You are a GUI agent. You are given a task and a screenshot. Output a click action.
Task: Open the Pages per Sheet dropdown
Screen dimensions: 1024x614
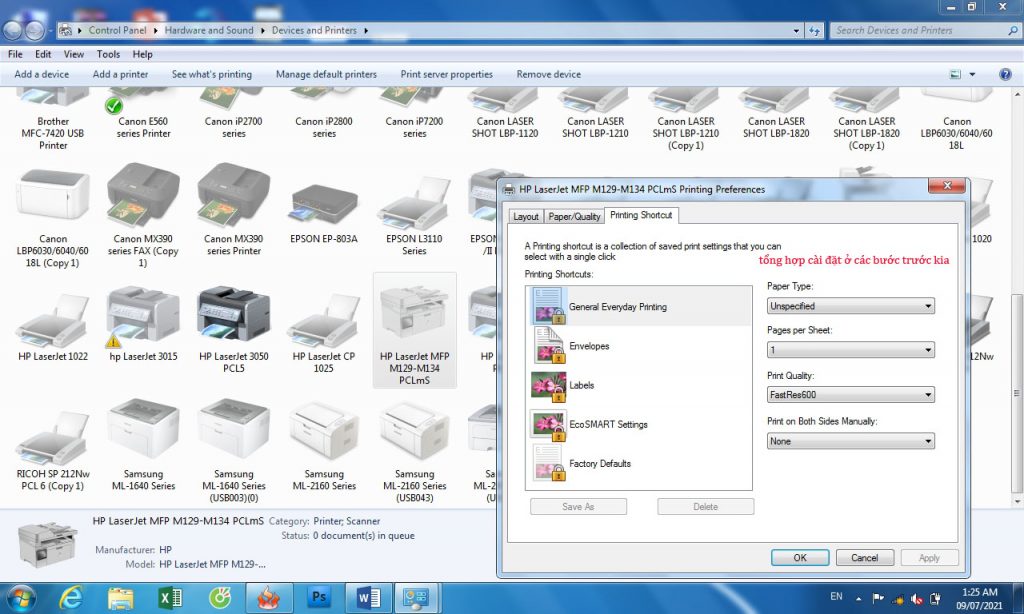coord(850,349)
